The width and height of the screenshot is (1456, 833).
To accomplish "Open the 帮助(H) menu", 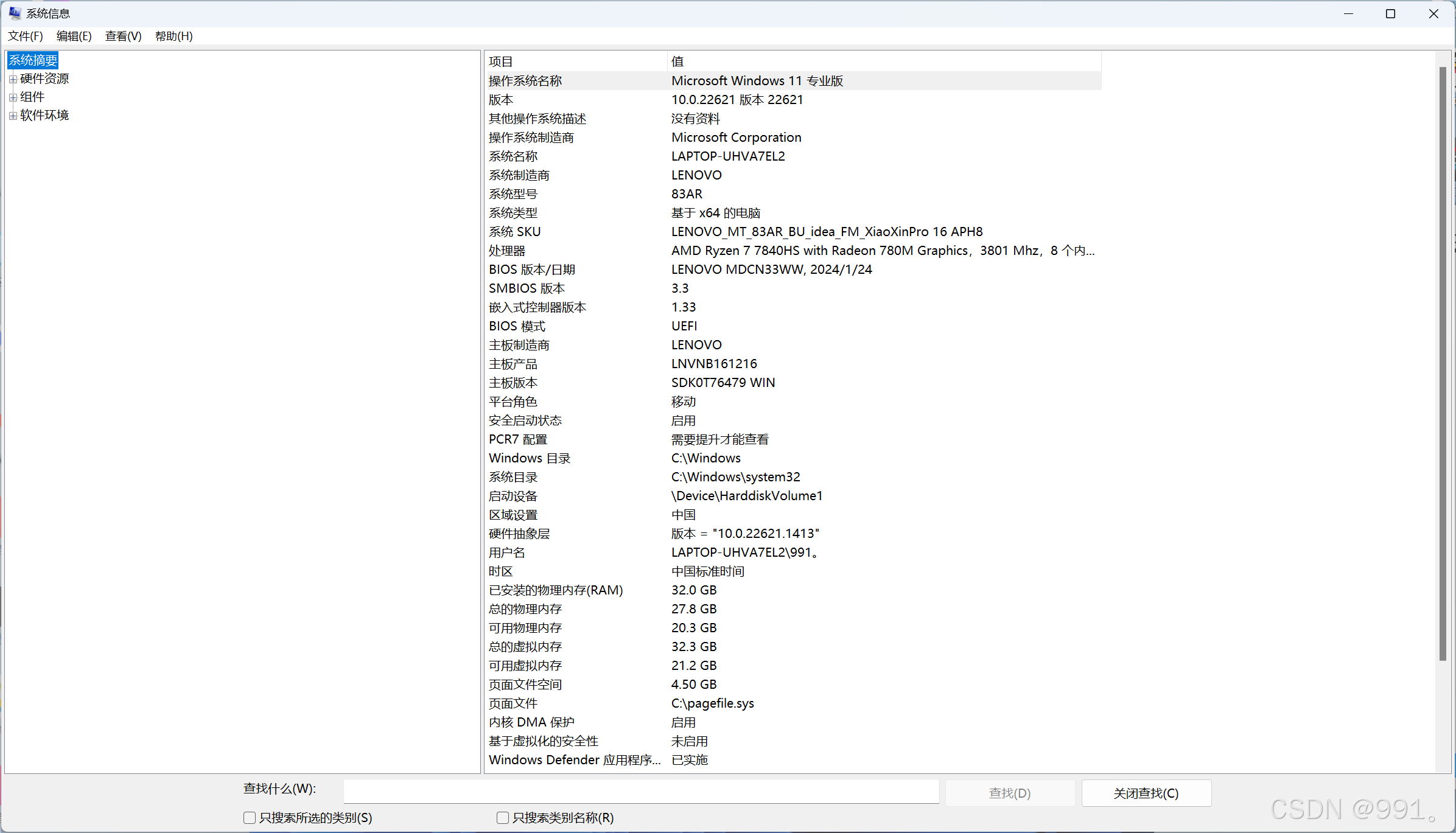I will click(173, 36).
